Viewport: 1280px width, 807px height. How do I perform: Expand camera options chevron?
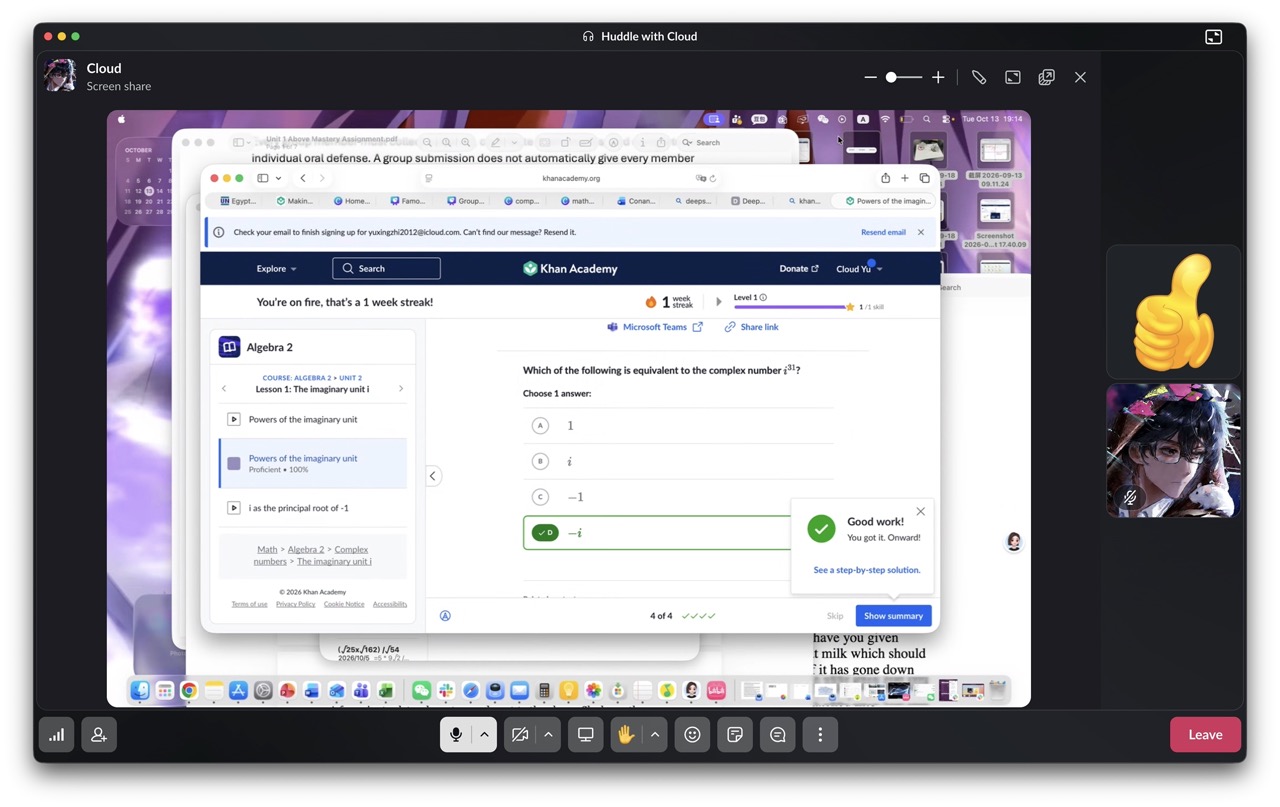[548, 735]
